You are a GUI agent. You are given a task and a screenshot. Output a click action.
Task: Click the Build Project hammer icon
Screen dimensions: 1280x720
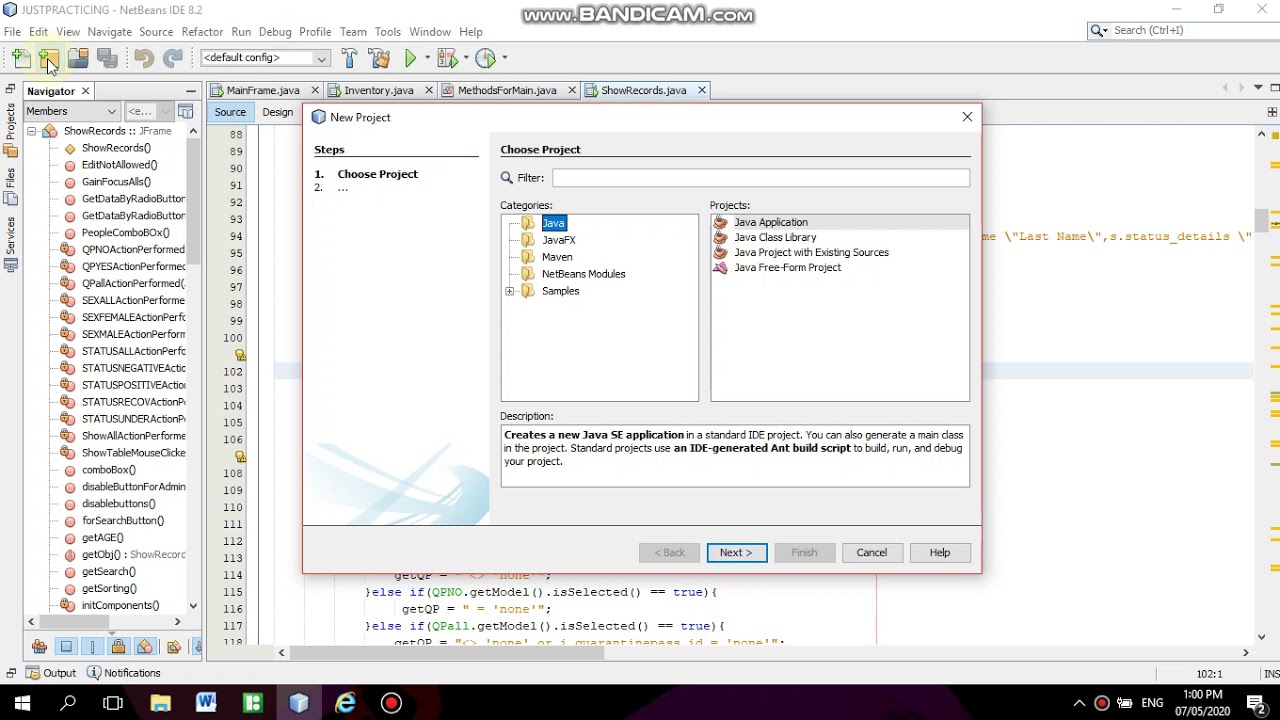(x=349, y=59)
